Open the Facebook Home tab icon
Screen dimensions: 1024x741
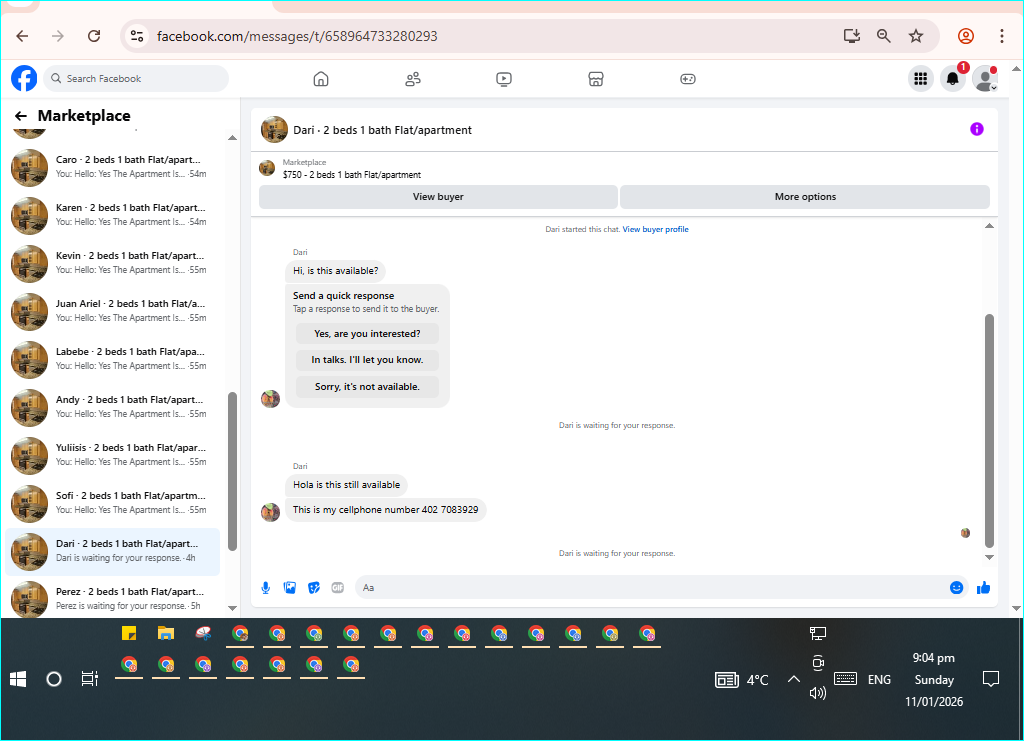tap(321, 79)
